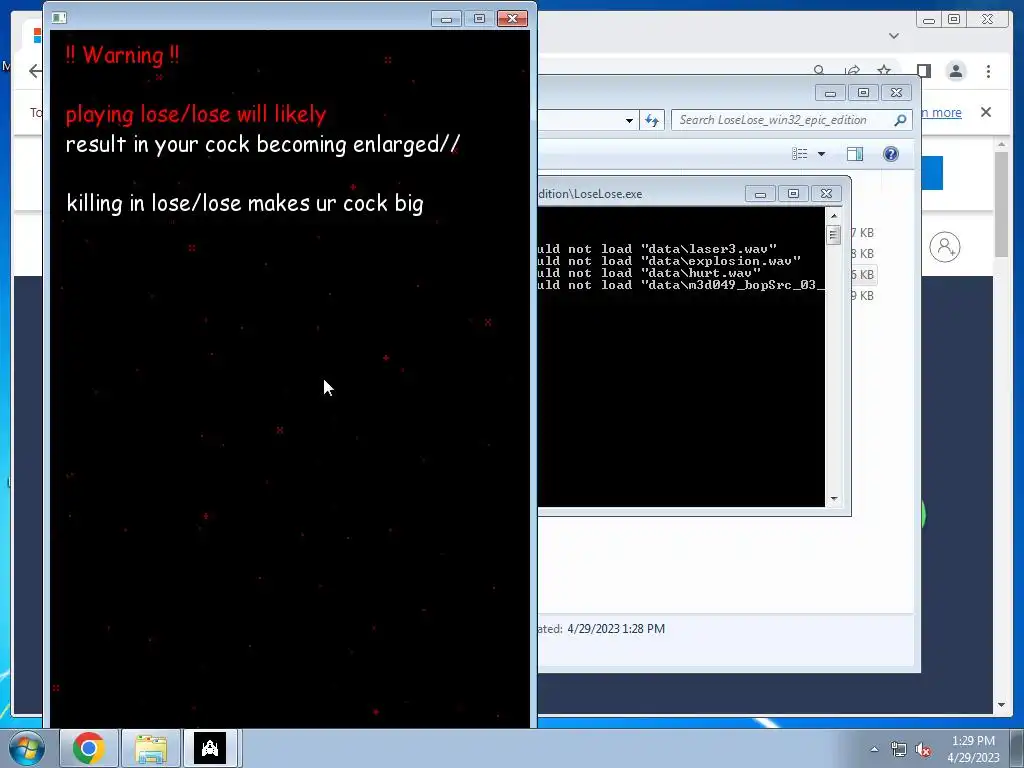Open Chrome from the taskbar

pyautogui.click(x=89, y=748)
